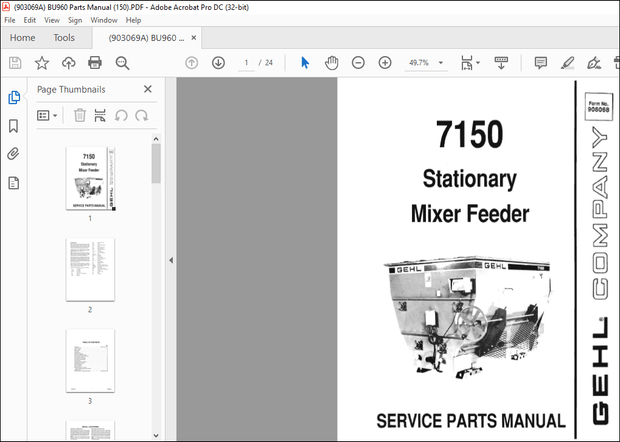Expand fit page options dropdown
Screen dimensions: 620x442
(478, 63)
